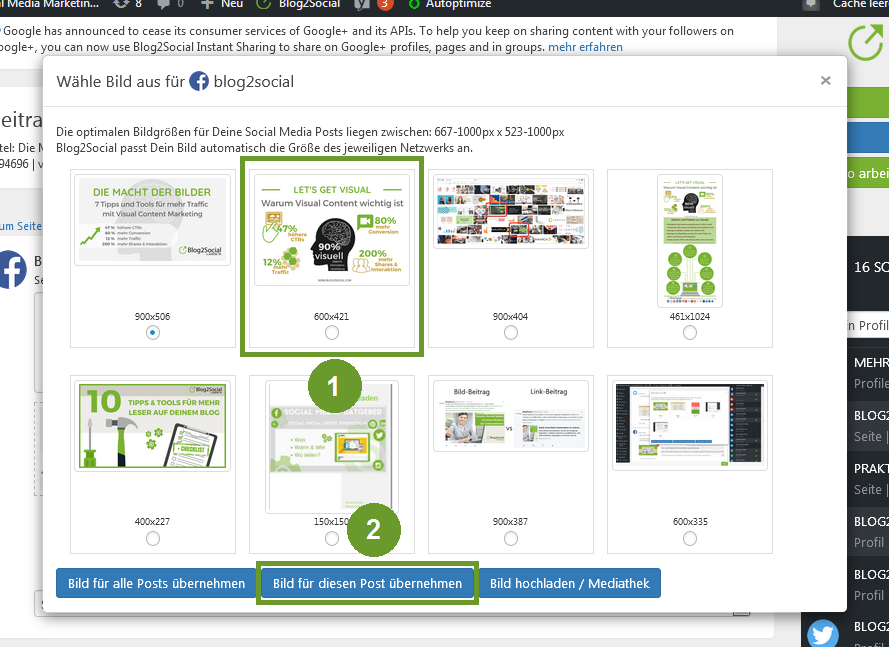Pick the Bild-Beitrag vs Link-Beitrag thumbnail
The image size is (889, 647).
(511, 416)
